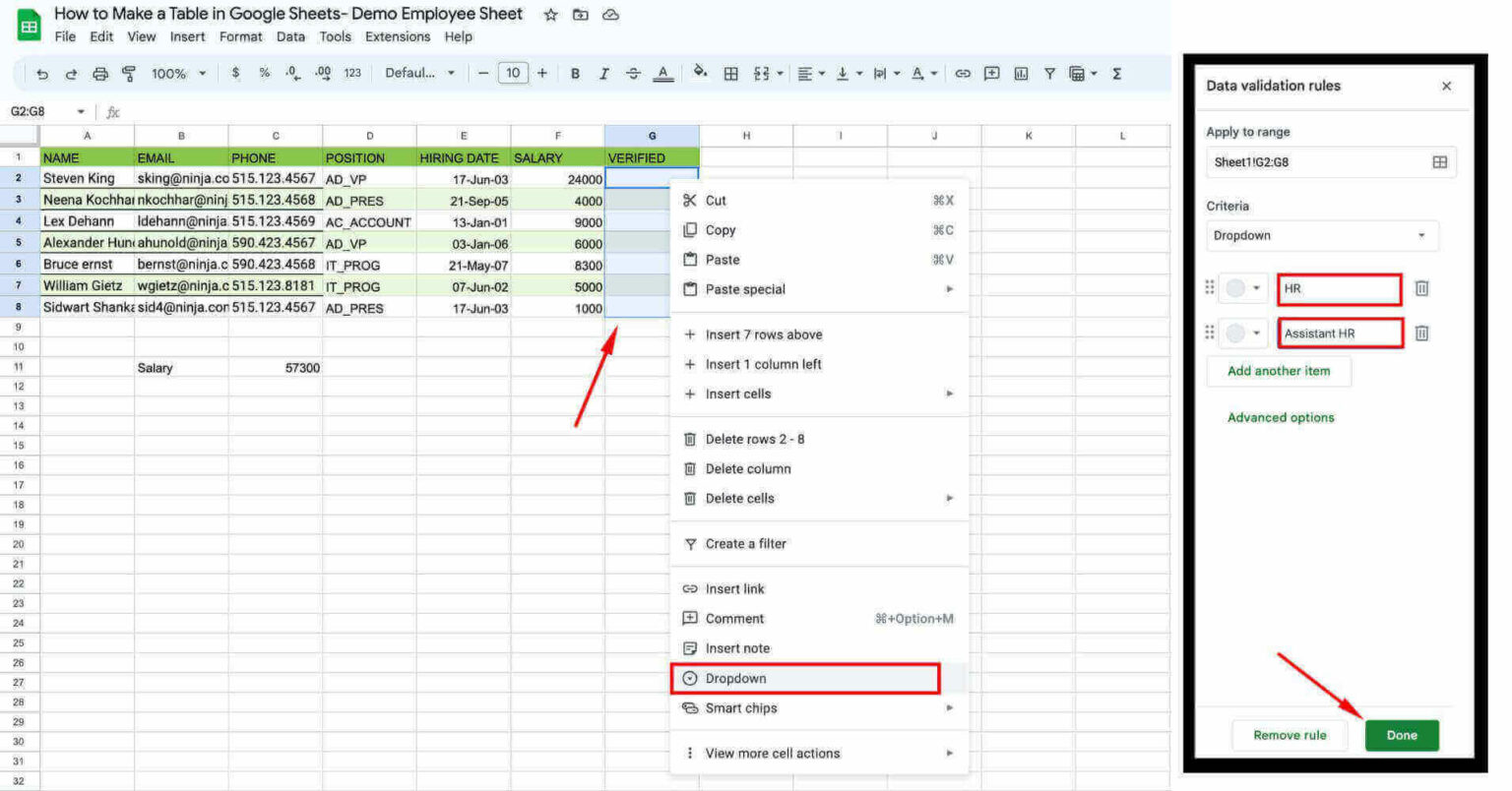
Task: Toggle italic formatting
Action: click(x=605, y=73)
